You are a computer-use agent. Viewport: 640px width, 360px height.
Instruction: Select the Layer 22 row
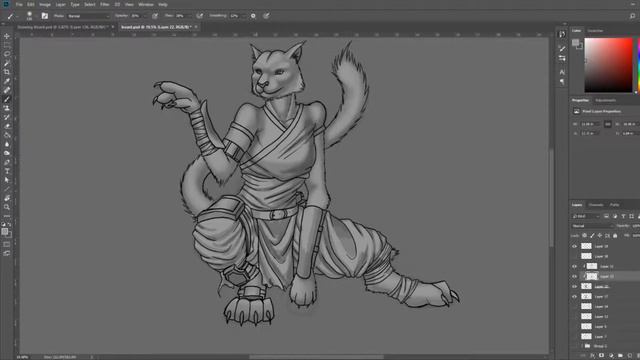click(605, 276)
